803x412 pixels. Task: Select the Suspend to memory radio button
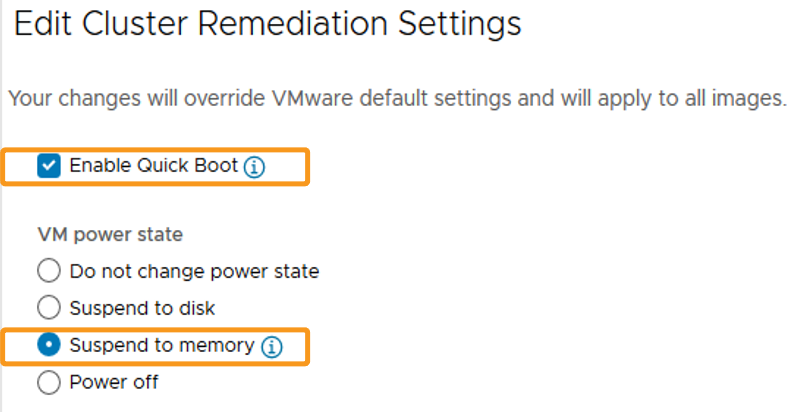tap(49, 345)
